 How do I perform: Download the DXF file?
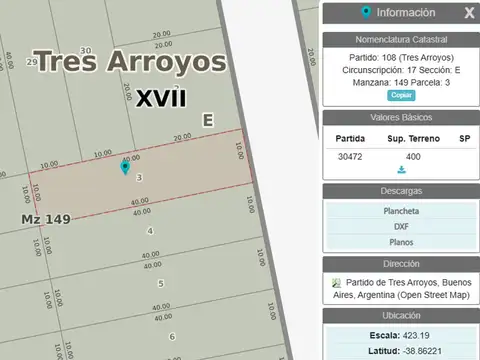401,227
